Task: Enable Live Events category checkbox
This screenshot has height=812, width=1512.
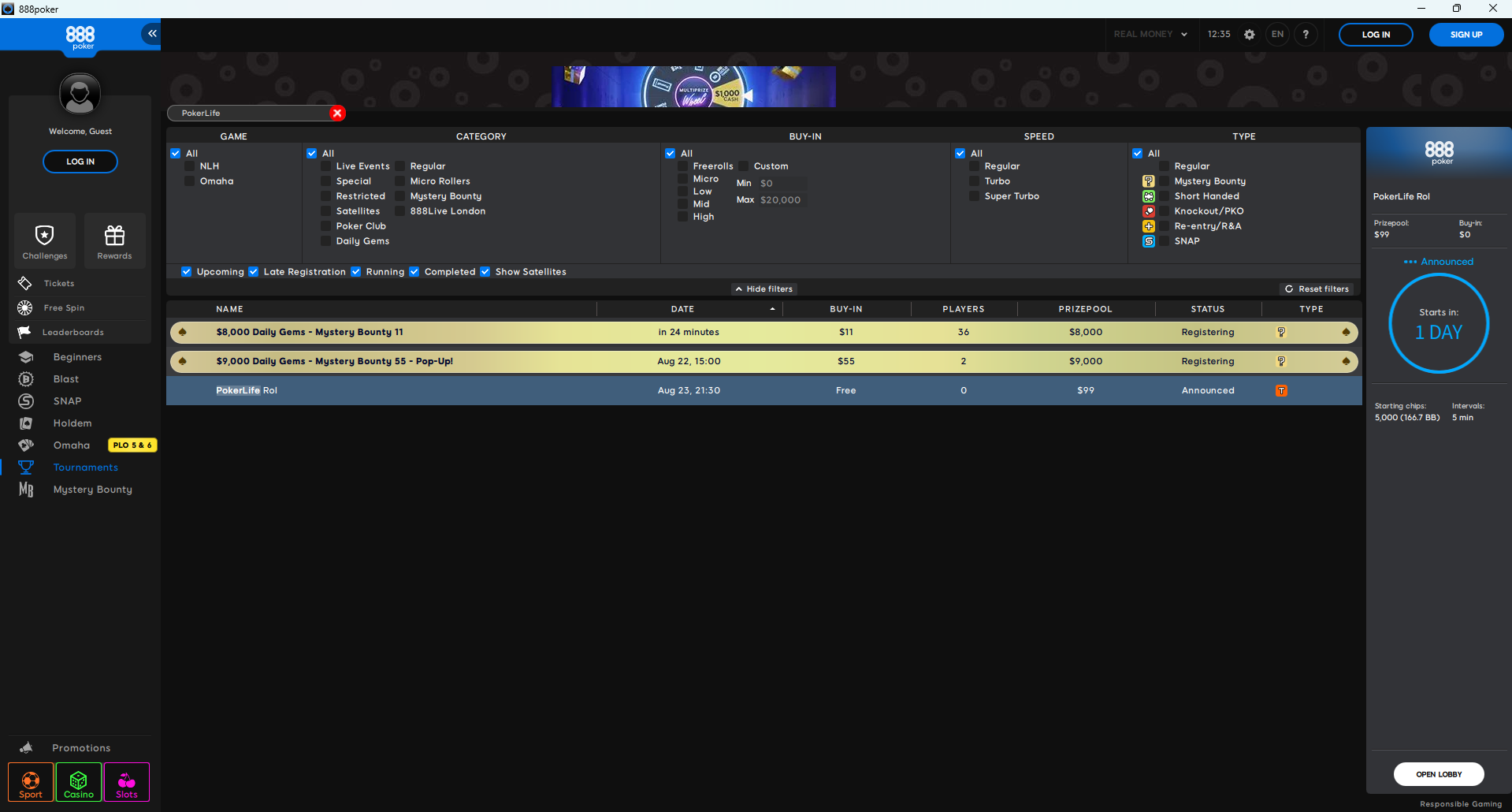Action: click(x=326, y=166)
